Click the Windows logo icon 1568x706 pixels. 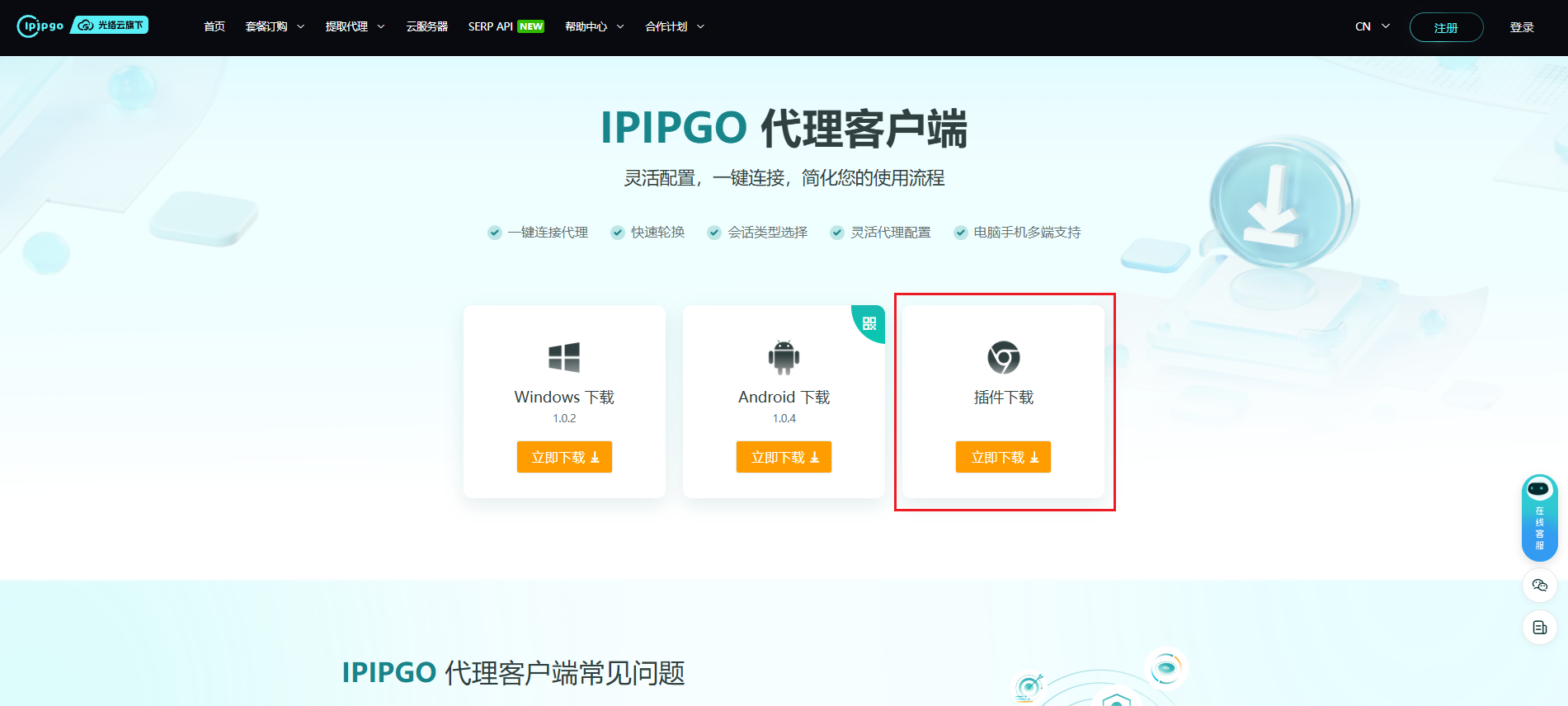[x=564, y=357]
